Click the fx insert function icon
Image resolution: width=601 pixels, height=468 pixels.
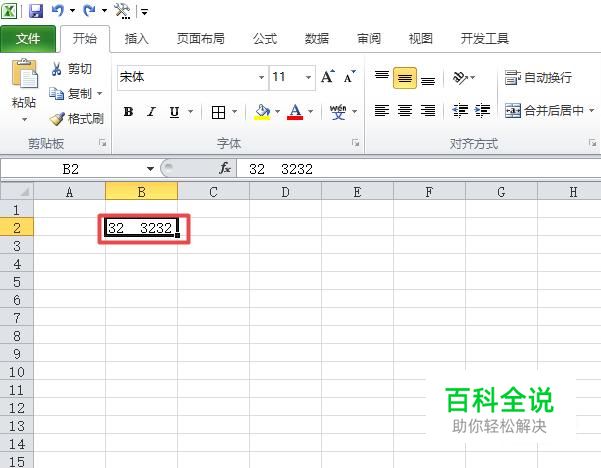[x=225, y=168]
